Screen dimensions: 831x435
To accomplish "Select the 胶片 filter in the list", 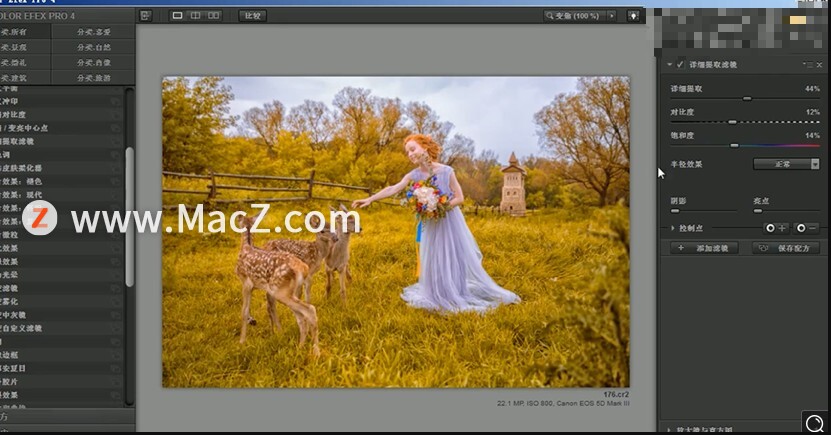I will pos(61,381).
